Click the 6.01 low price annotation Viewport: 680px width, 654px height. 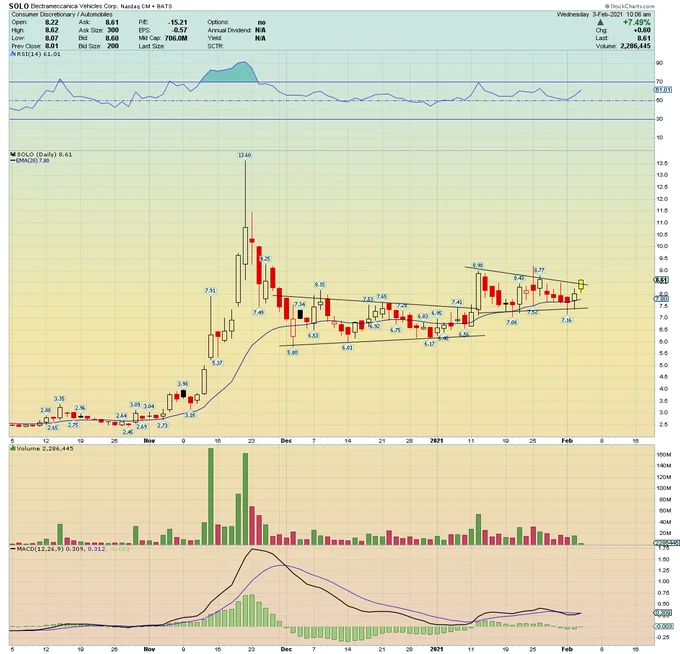[x=347, y=348]
